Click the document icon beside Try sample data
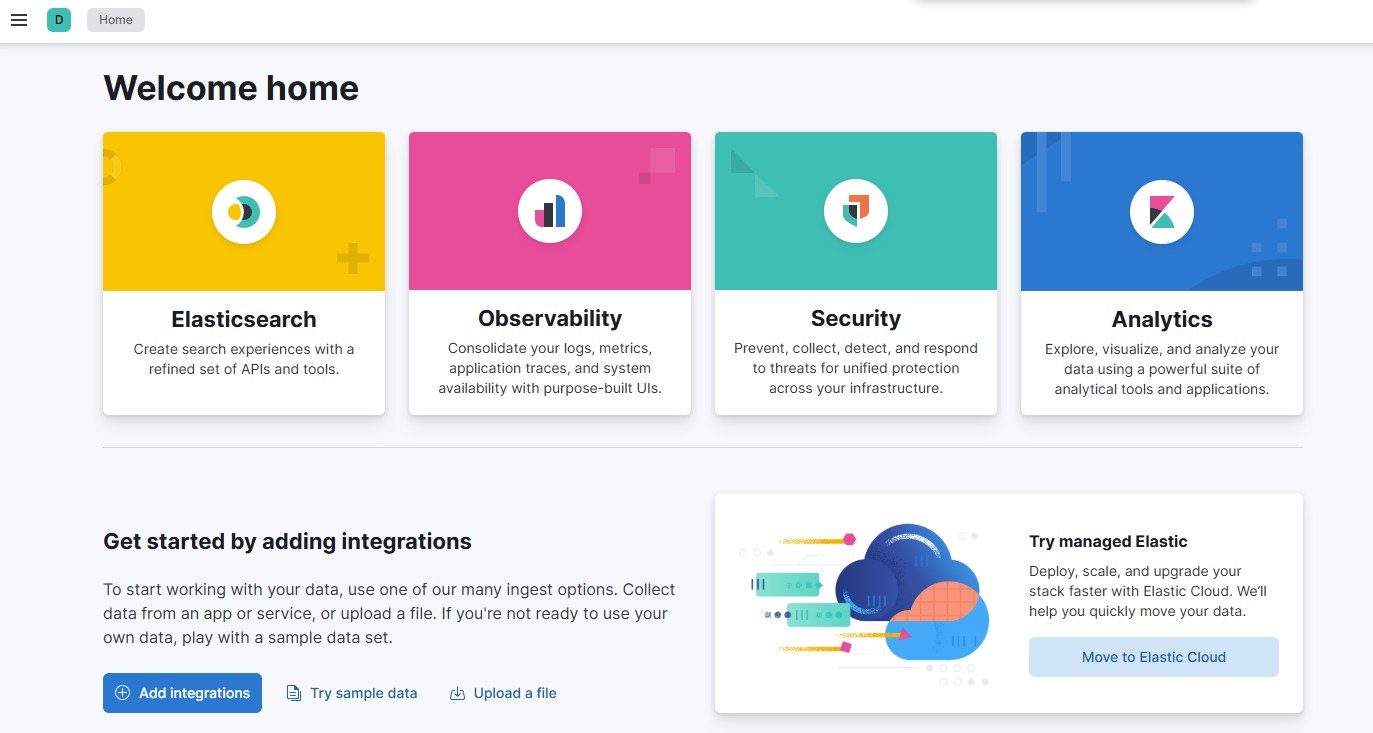The width and height of the screenshot is (1373, 733). pos(294,693)
